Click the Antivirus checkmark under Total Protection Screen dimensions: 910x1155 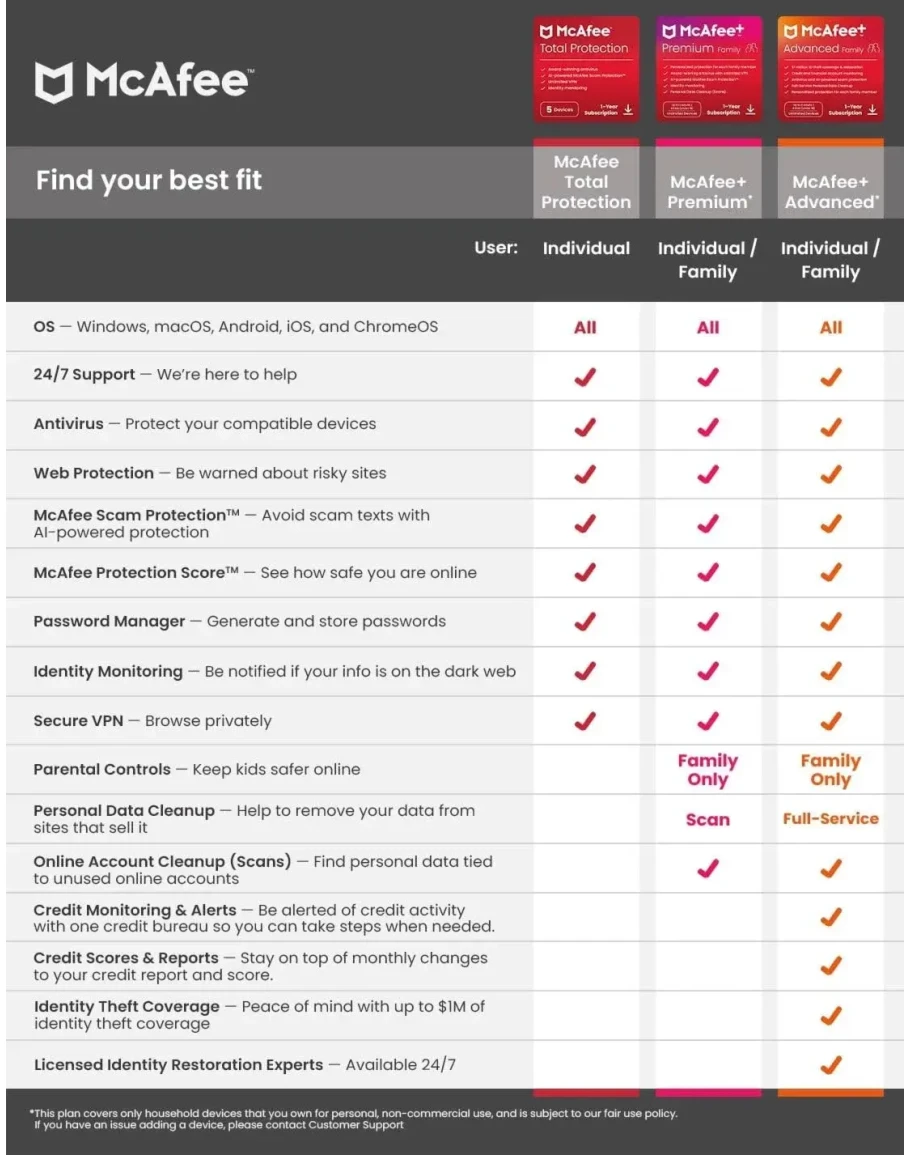pos(586,426)
